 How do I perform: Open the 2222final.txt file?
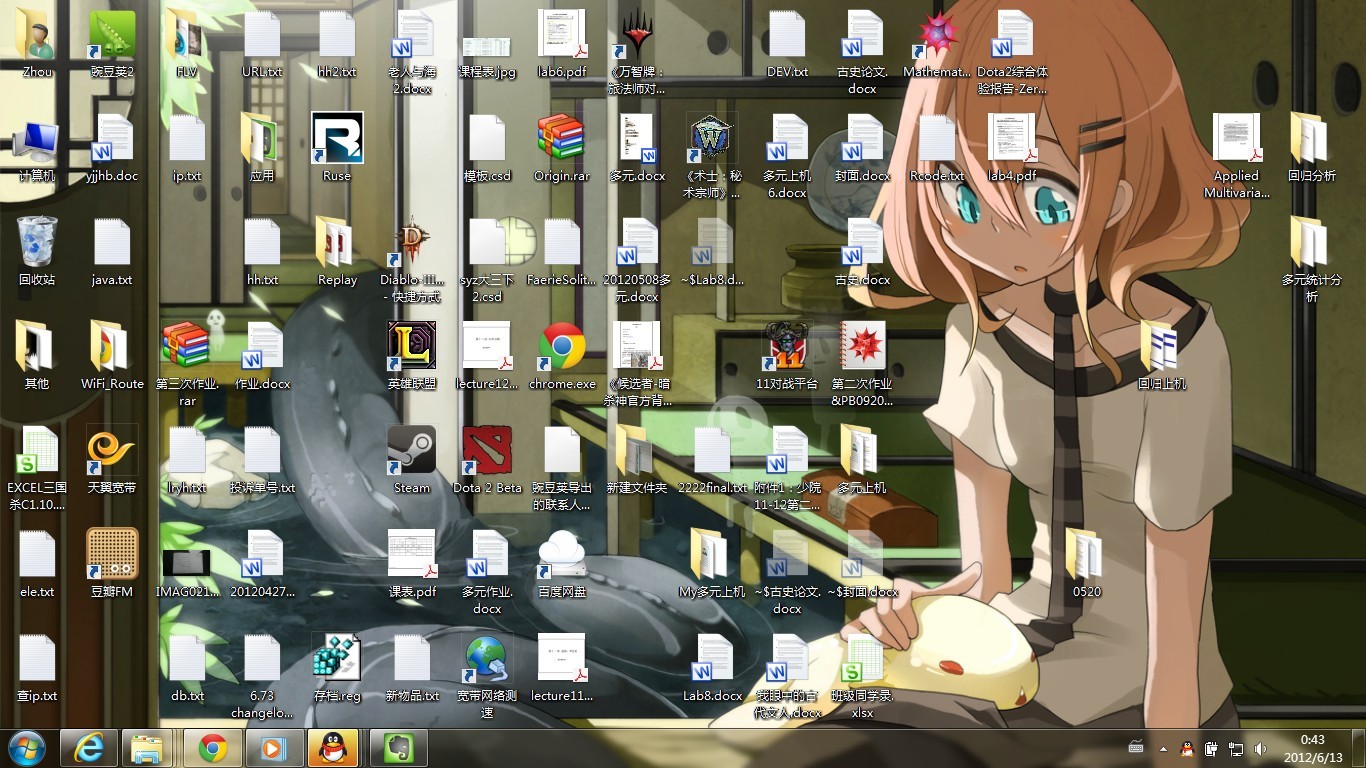tap(712, 450)
